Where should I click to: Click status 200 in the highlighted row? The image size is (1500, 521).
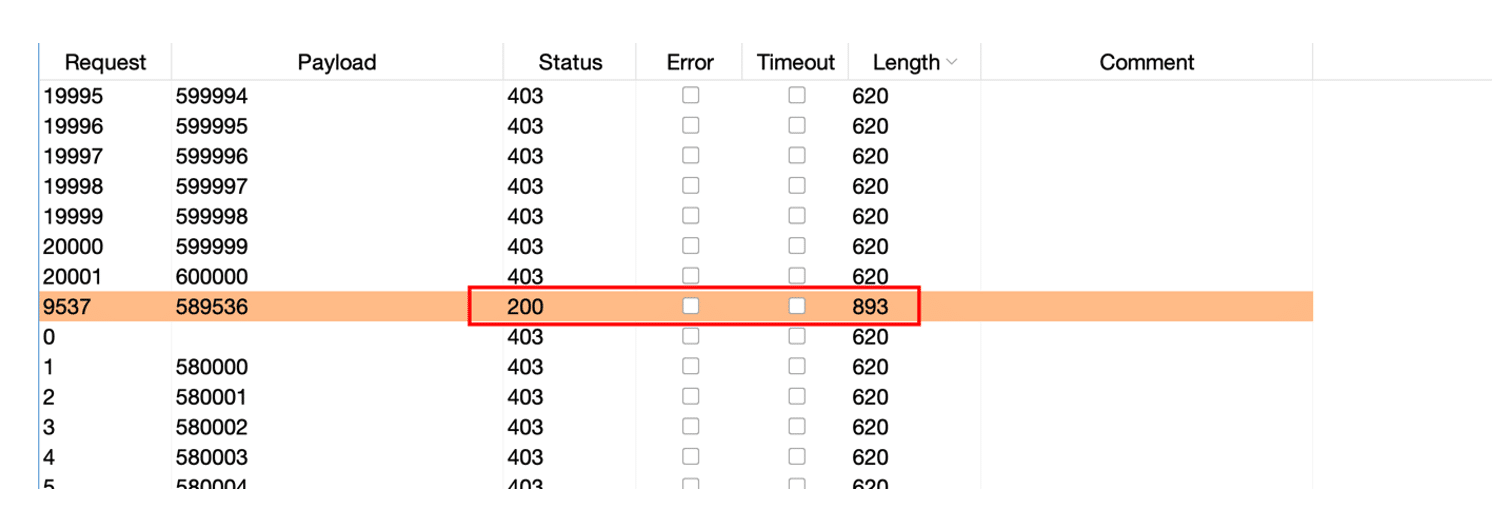coord(525,307)
